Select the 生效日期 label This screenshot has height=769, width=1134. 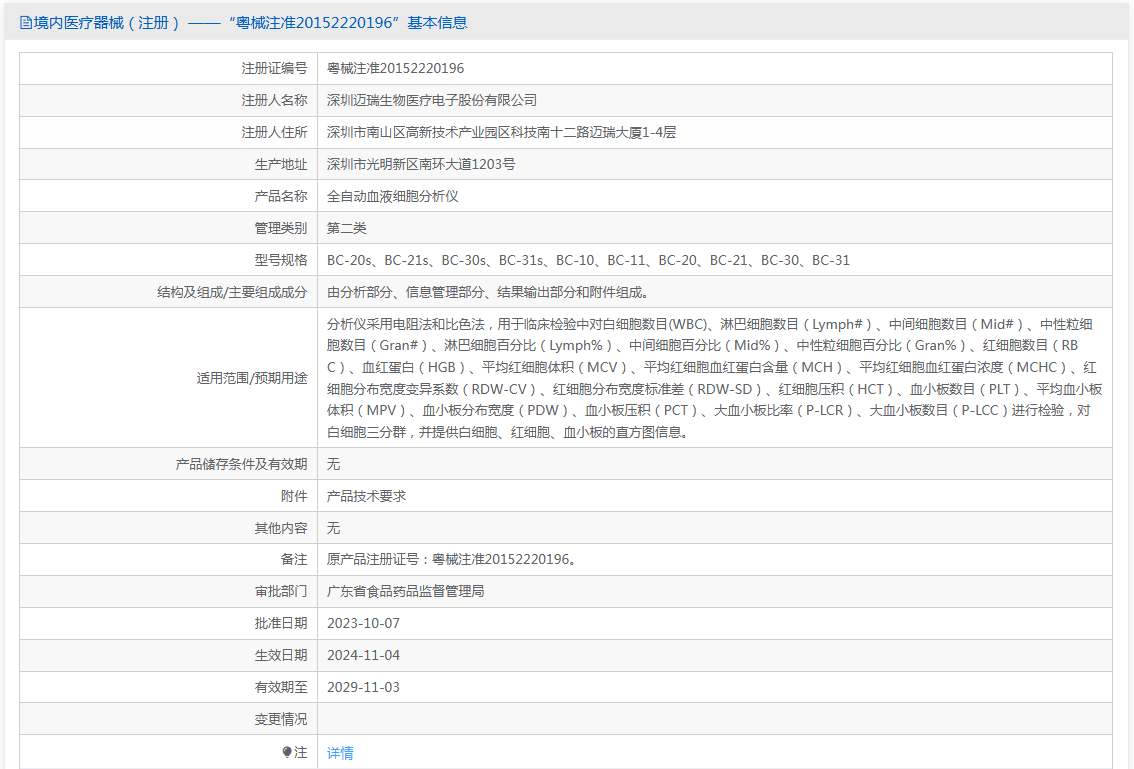tap(281, 655)
